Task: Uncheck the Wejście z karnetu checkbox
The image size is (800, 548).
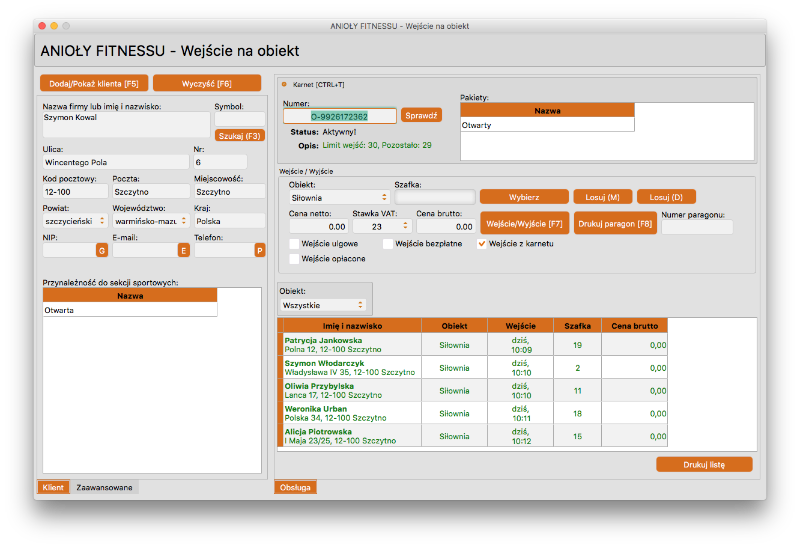Action: [x=482, y=243]
